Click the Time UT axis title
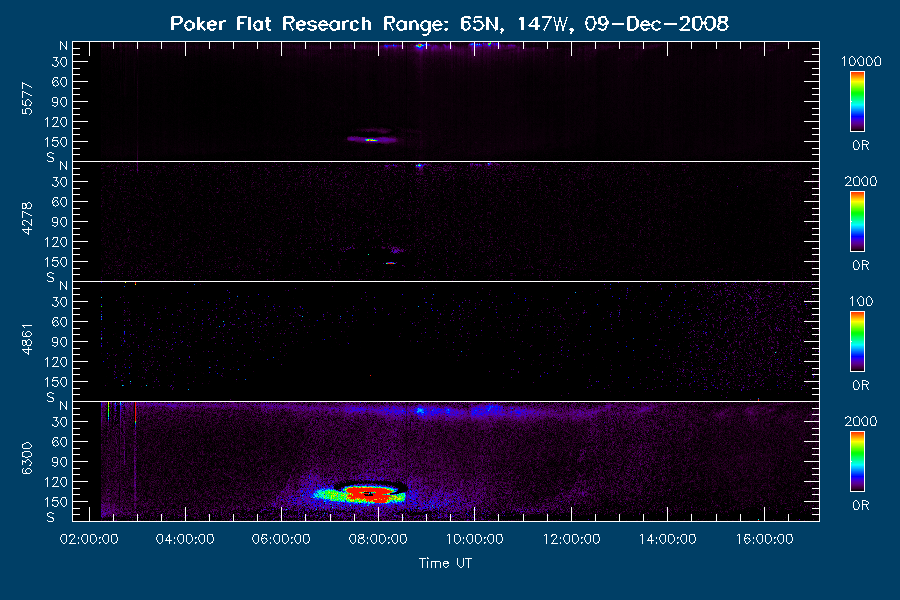Screen dimensions: 900x600 (445, 563)
